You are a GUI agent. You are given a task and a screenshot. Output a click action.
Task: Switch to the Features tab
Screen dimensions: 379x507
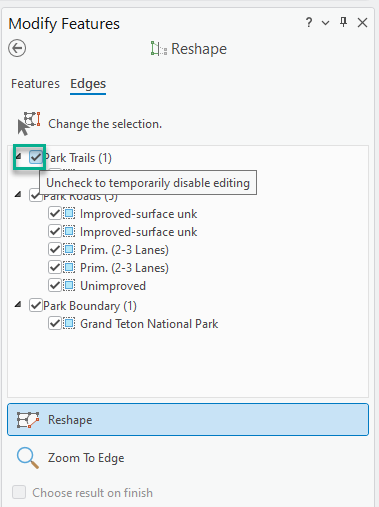tap(35, 83)
